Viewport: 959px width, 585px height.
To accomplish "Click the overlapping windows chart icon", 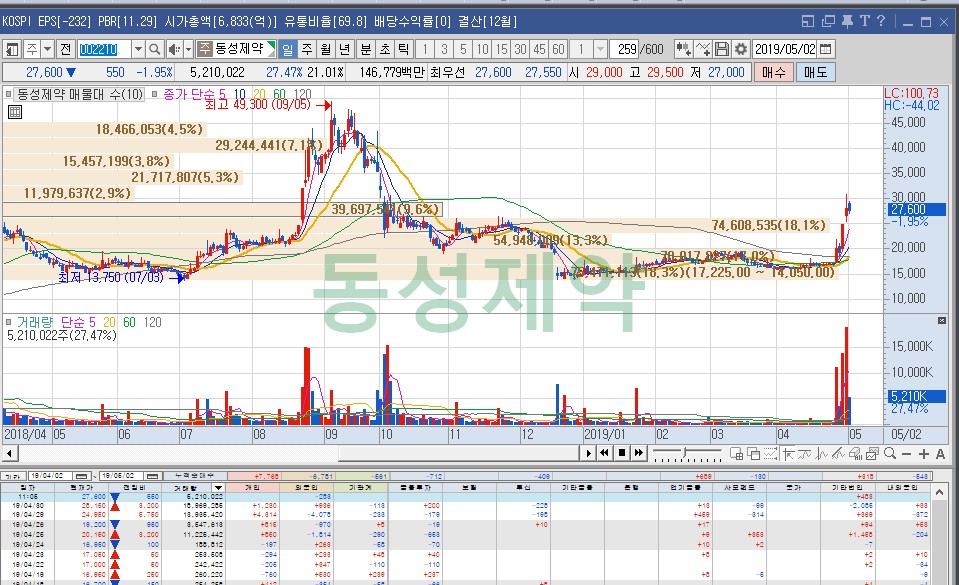I will pyautogui.click(x=754, y=453).
